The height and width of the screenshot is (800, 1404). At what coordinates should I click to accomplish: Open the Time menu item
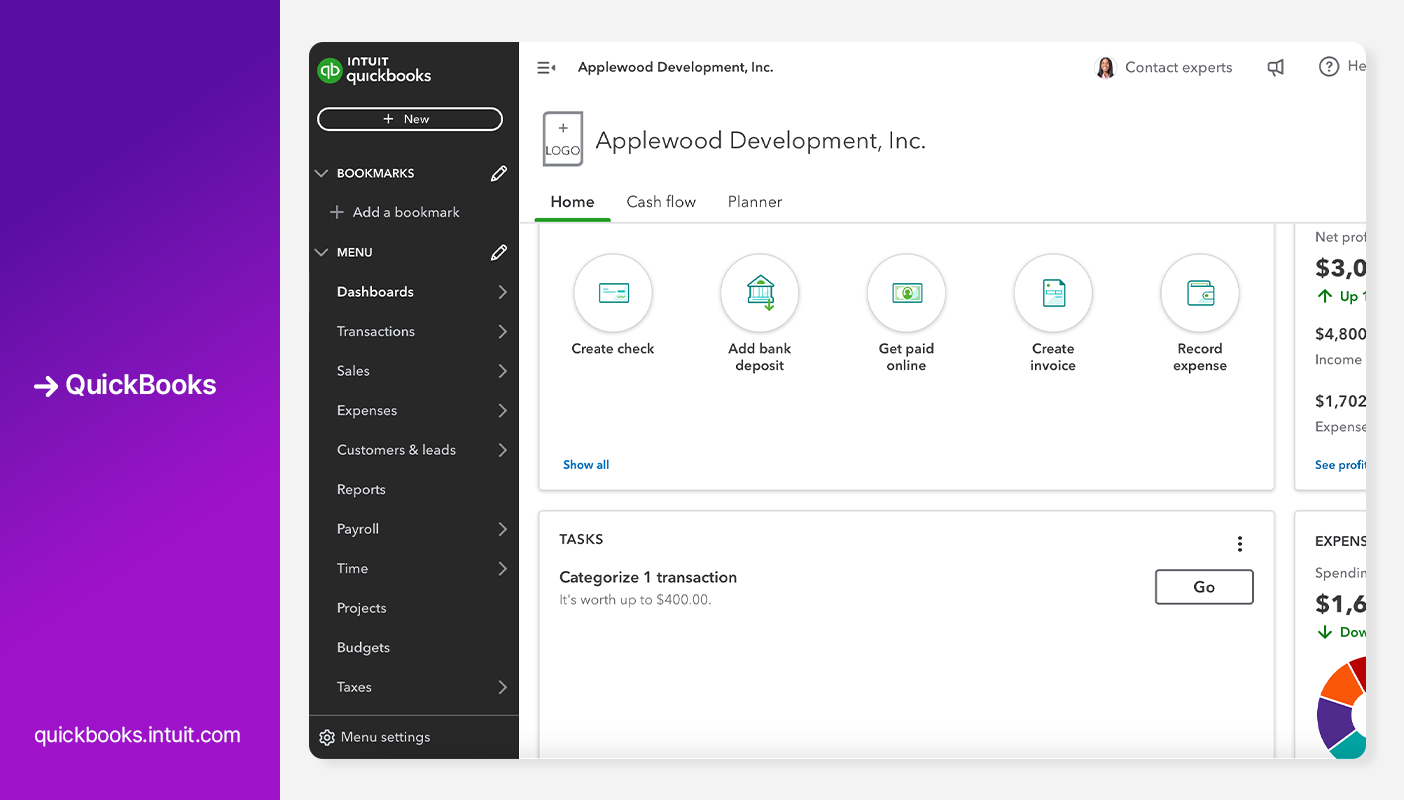pyautogui.click(x=352, y=568)
